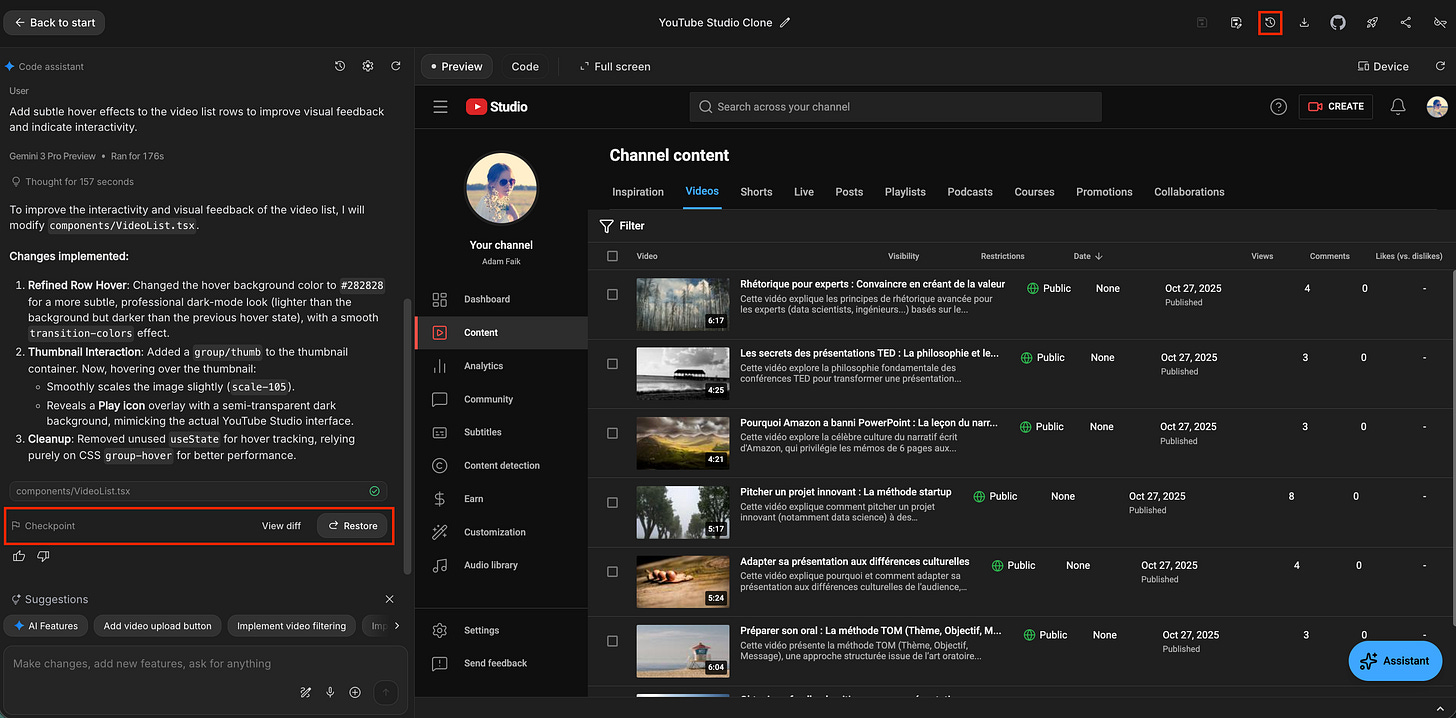Open Analytics from the sidebar icon
This screenshot has width=1456, height=718.
tap(440, 365)
